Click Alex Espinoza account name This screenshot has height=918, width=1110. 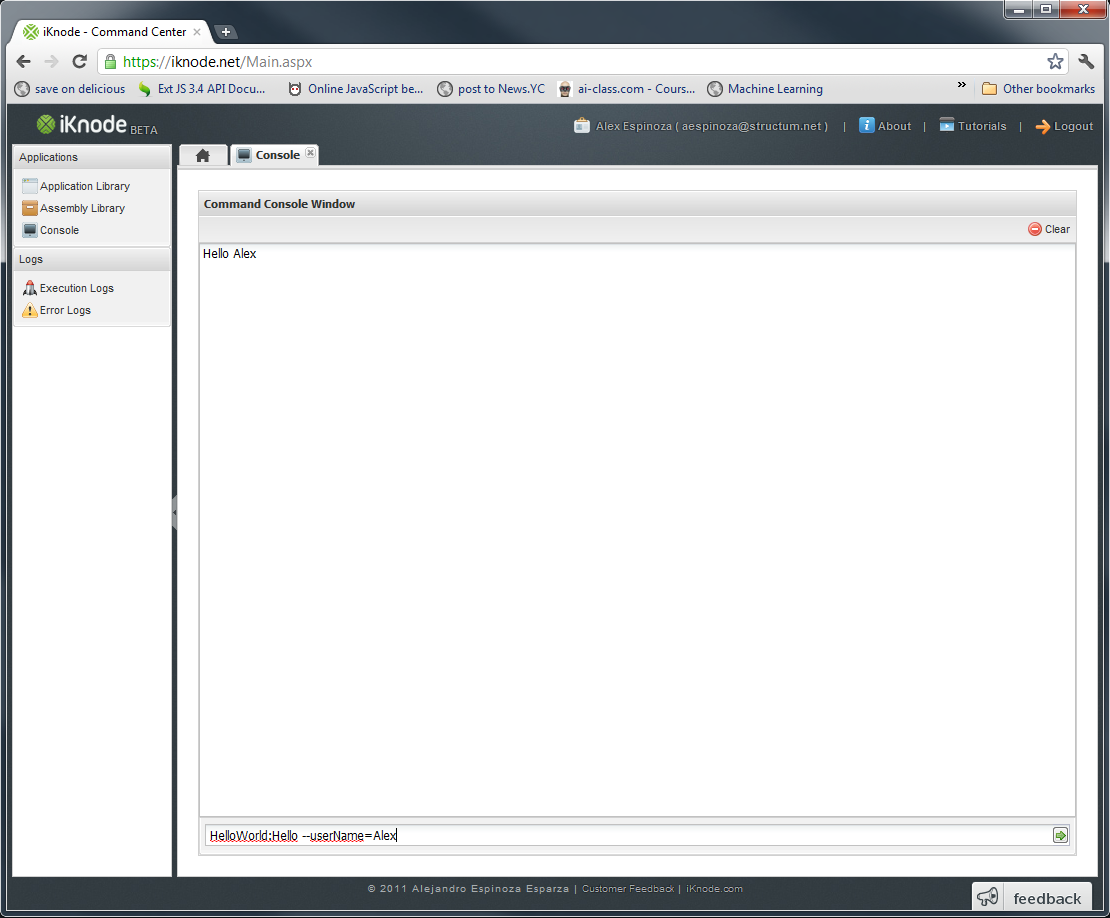pyautogui.click(x=711, y=126)
